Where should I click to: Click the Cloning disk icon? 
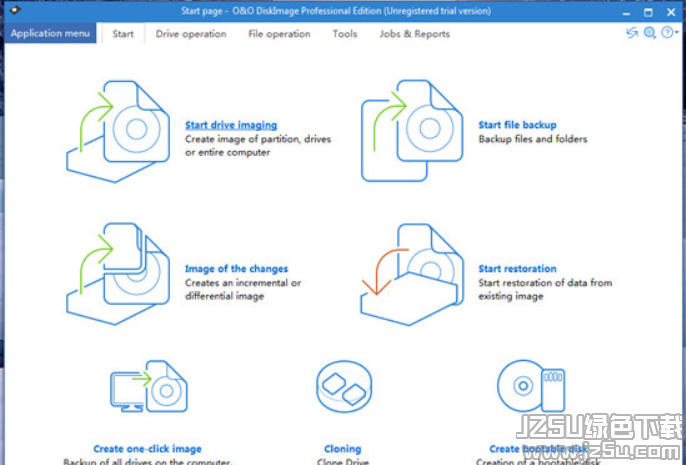click(344, 386)
